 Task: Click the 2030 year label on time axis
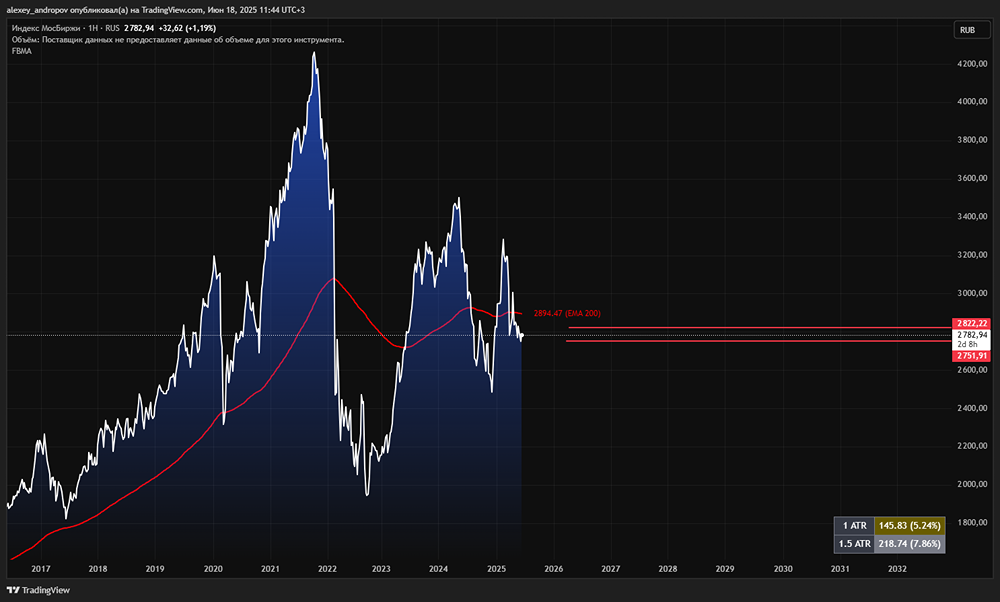click(783, 569)
